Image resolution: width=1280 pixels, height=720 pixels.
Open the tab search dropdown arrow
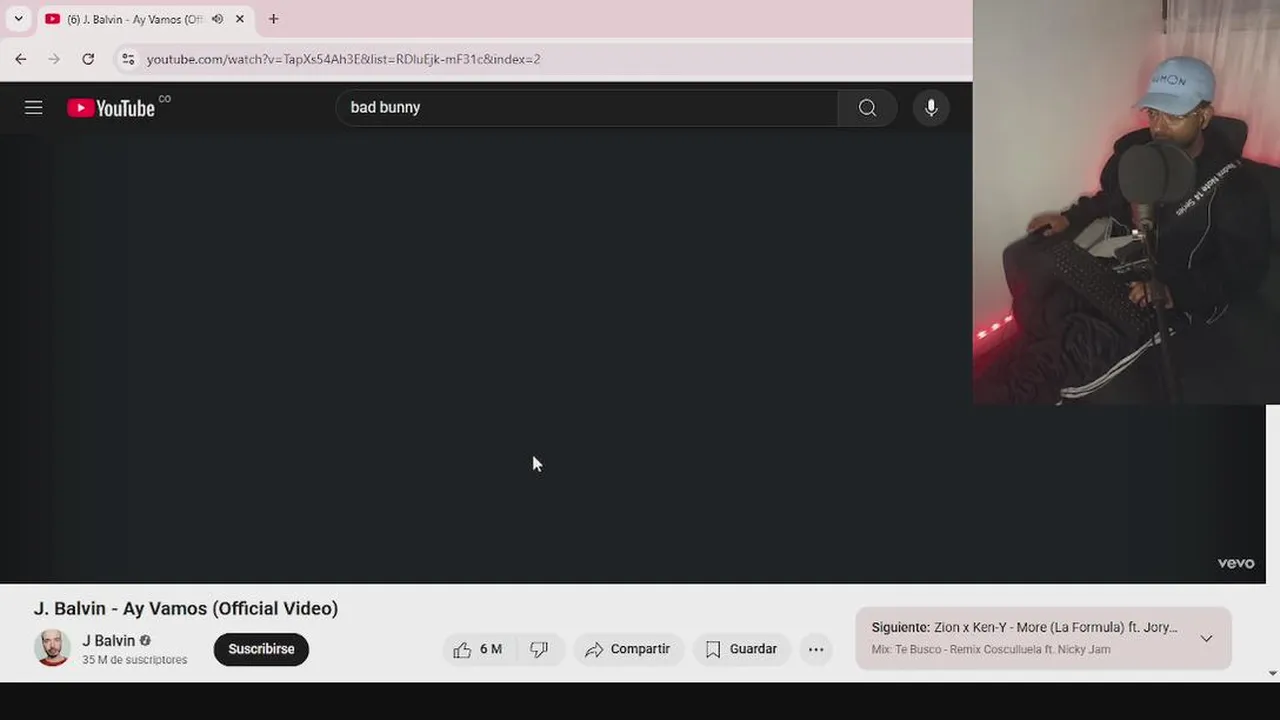point(18,19)
